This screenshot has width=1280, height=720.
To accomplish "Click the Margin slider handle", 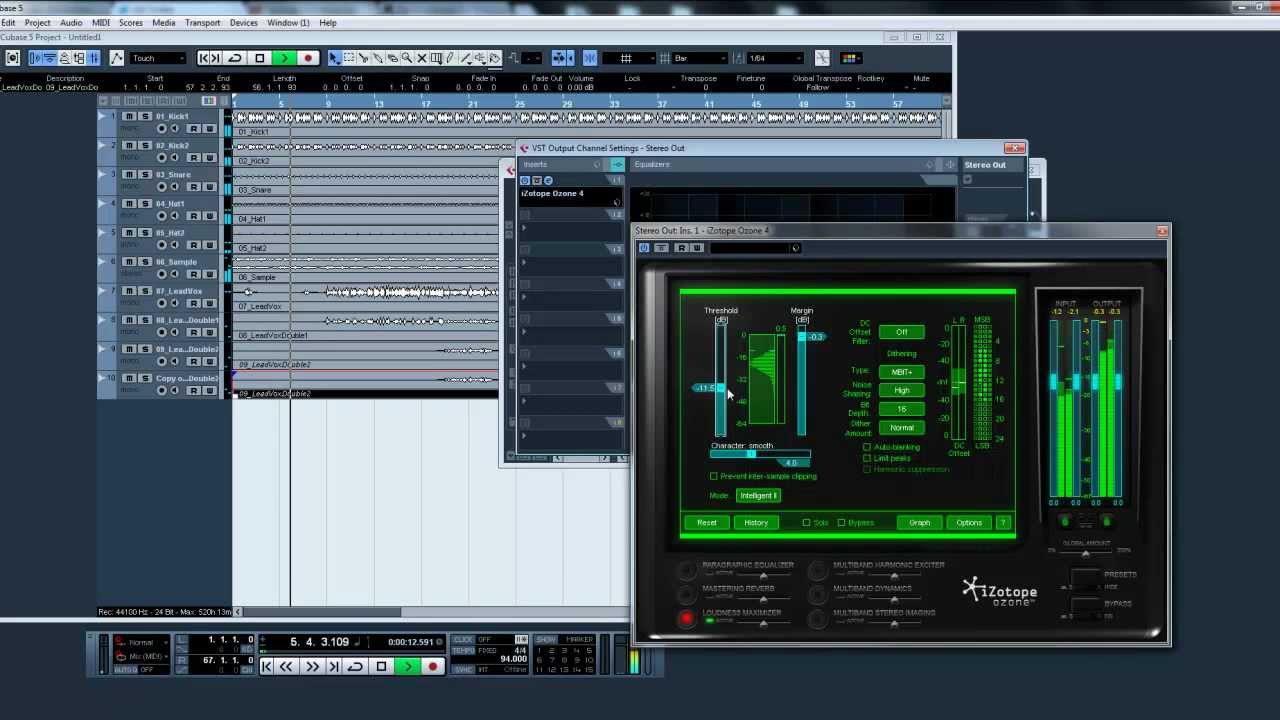I will click(801, 337).
